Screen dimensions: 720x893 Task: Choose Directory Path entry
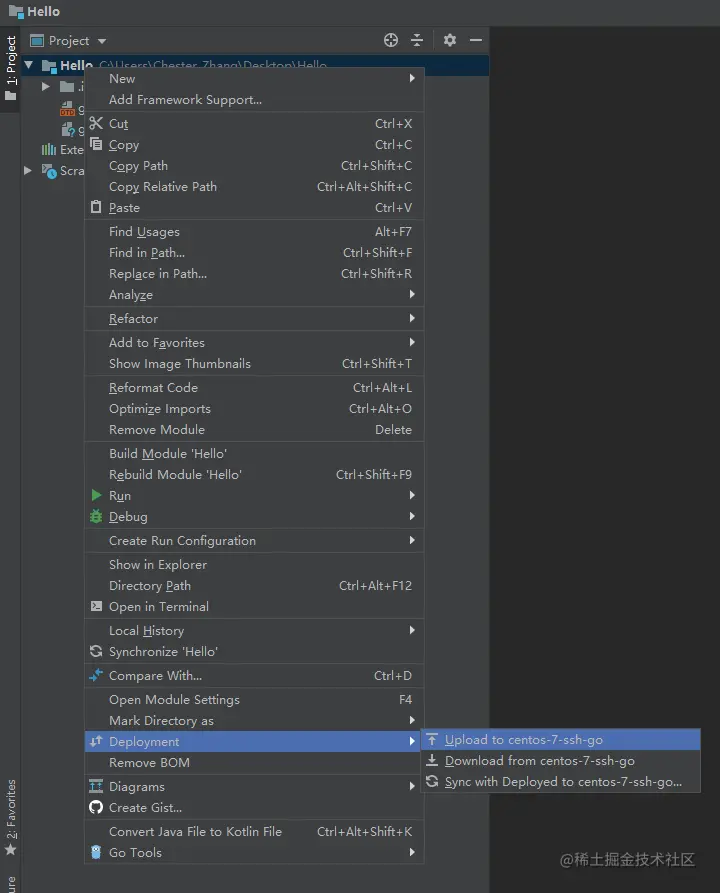254,585
